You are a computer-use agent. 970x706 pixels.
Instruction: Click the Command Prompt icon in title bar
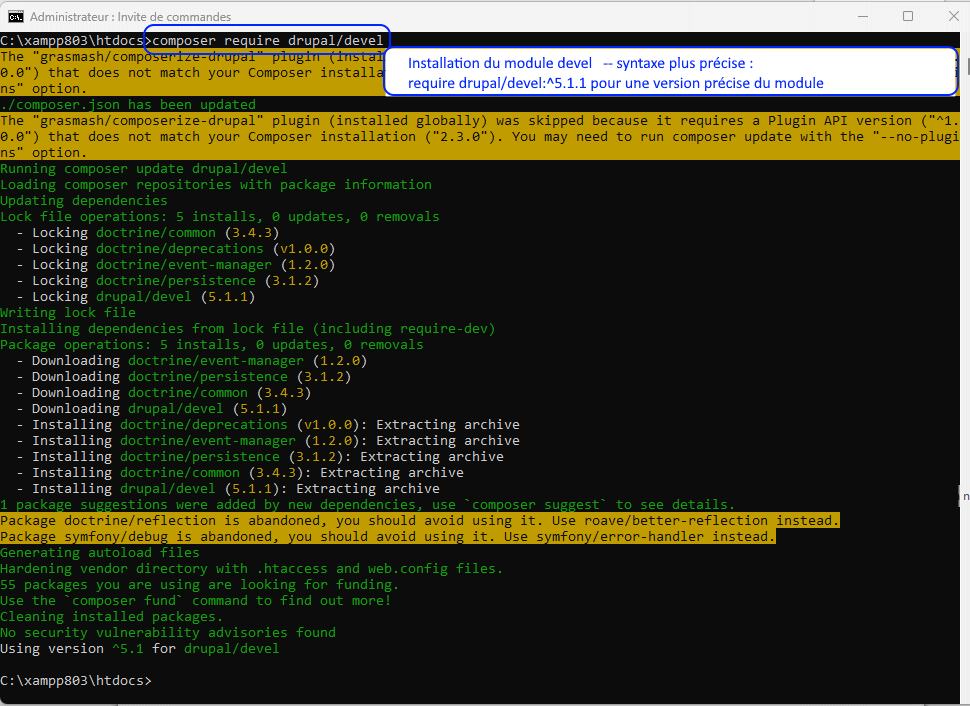point(16,17)
